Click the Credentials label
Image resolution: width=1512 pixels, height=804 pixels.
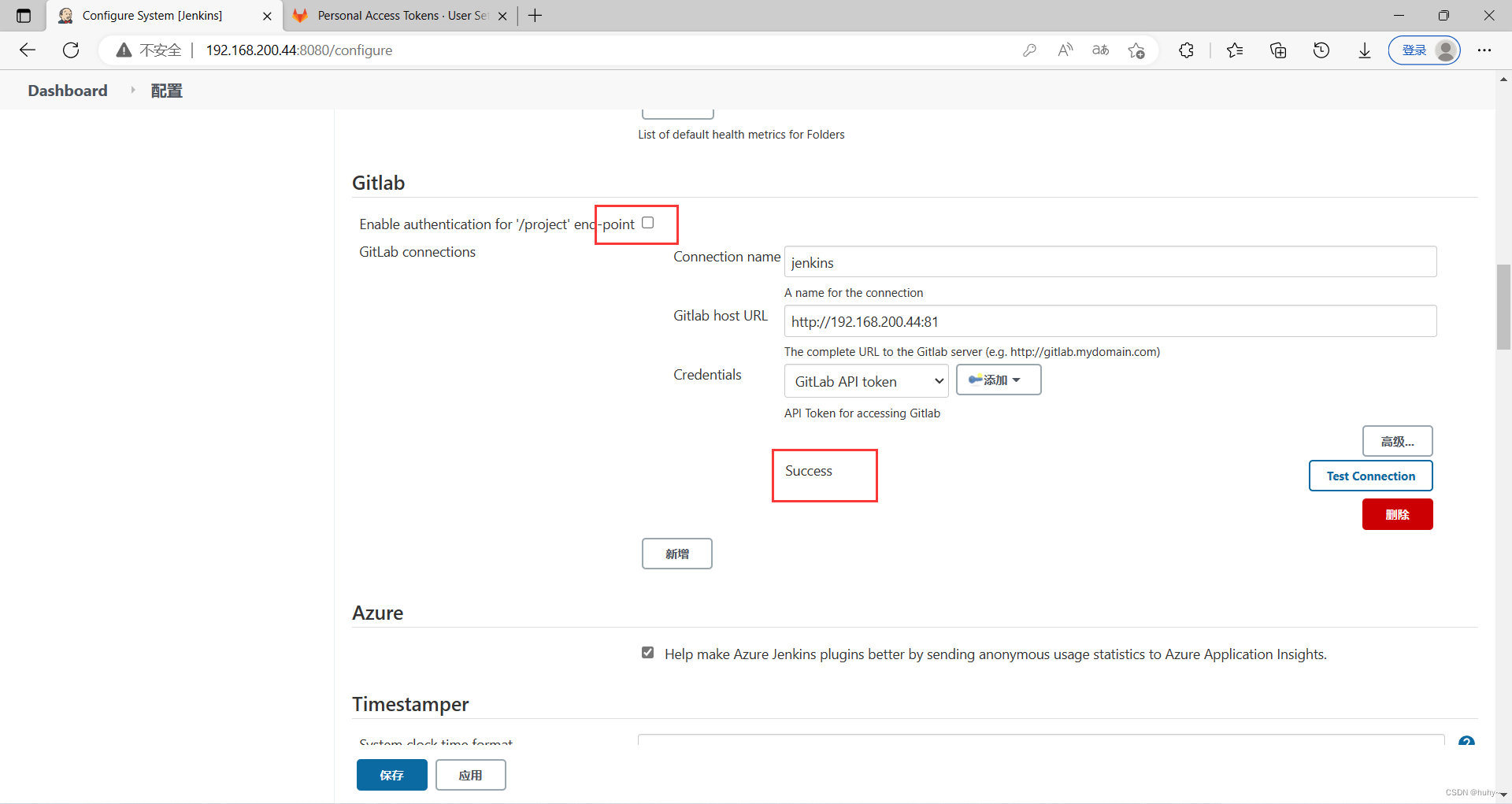click(x=707, y=375)
